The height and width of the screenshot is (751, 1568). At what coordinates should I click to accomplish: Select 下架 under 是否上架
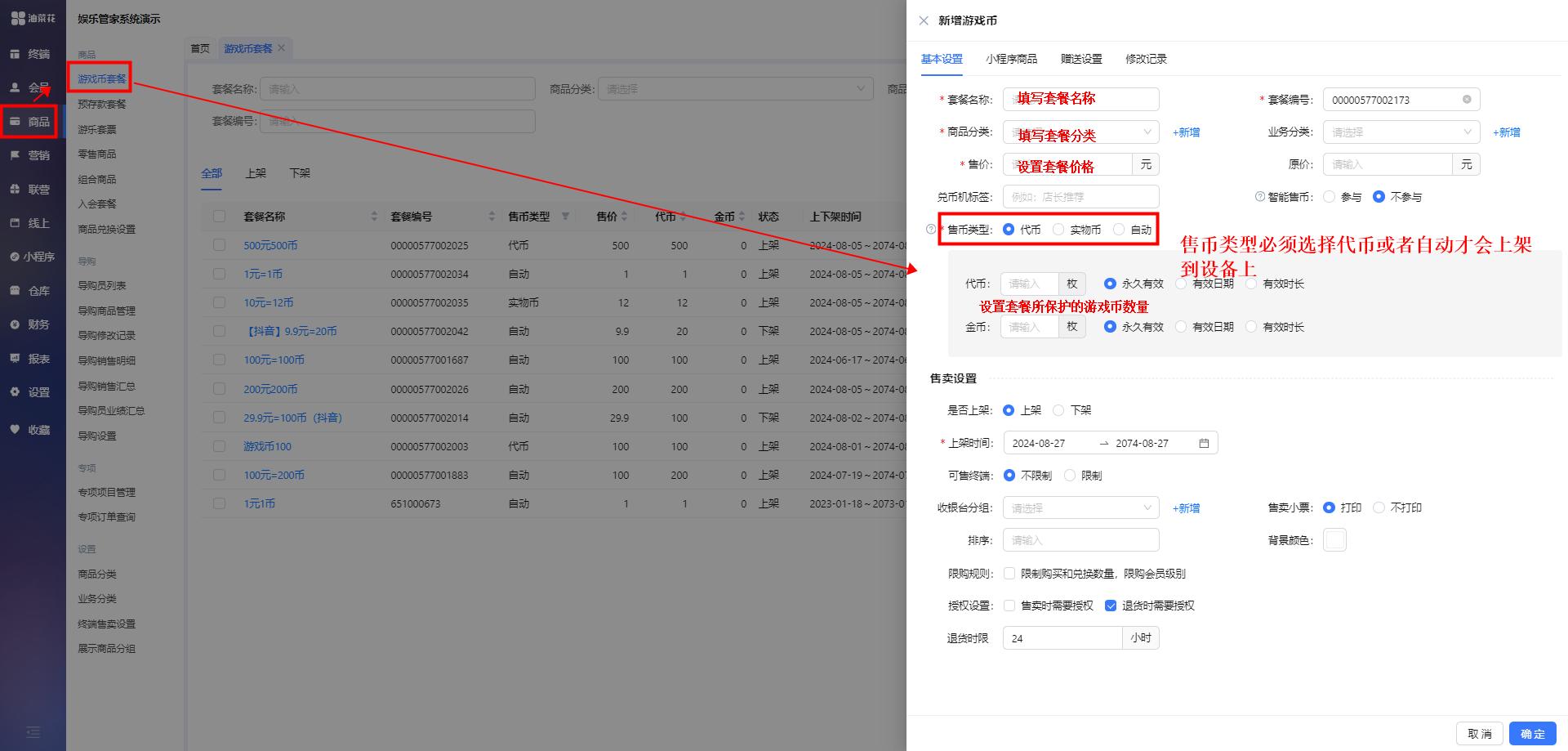pos(1058,410)
